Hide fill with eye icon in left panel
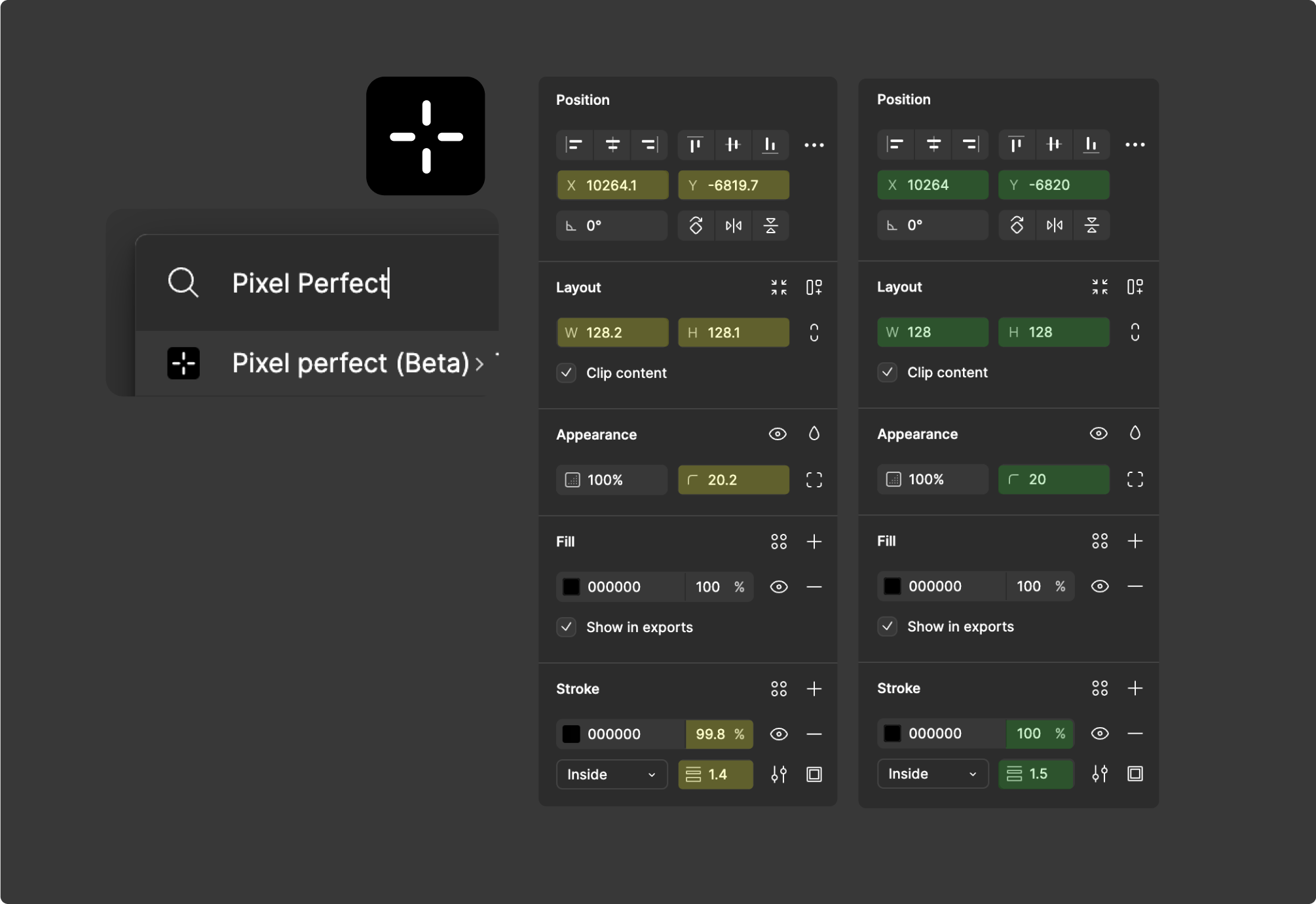The height and width of the screenshot is (904, 1316). (x=778, y=587)
